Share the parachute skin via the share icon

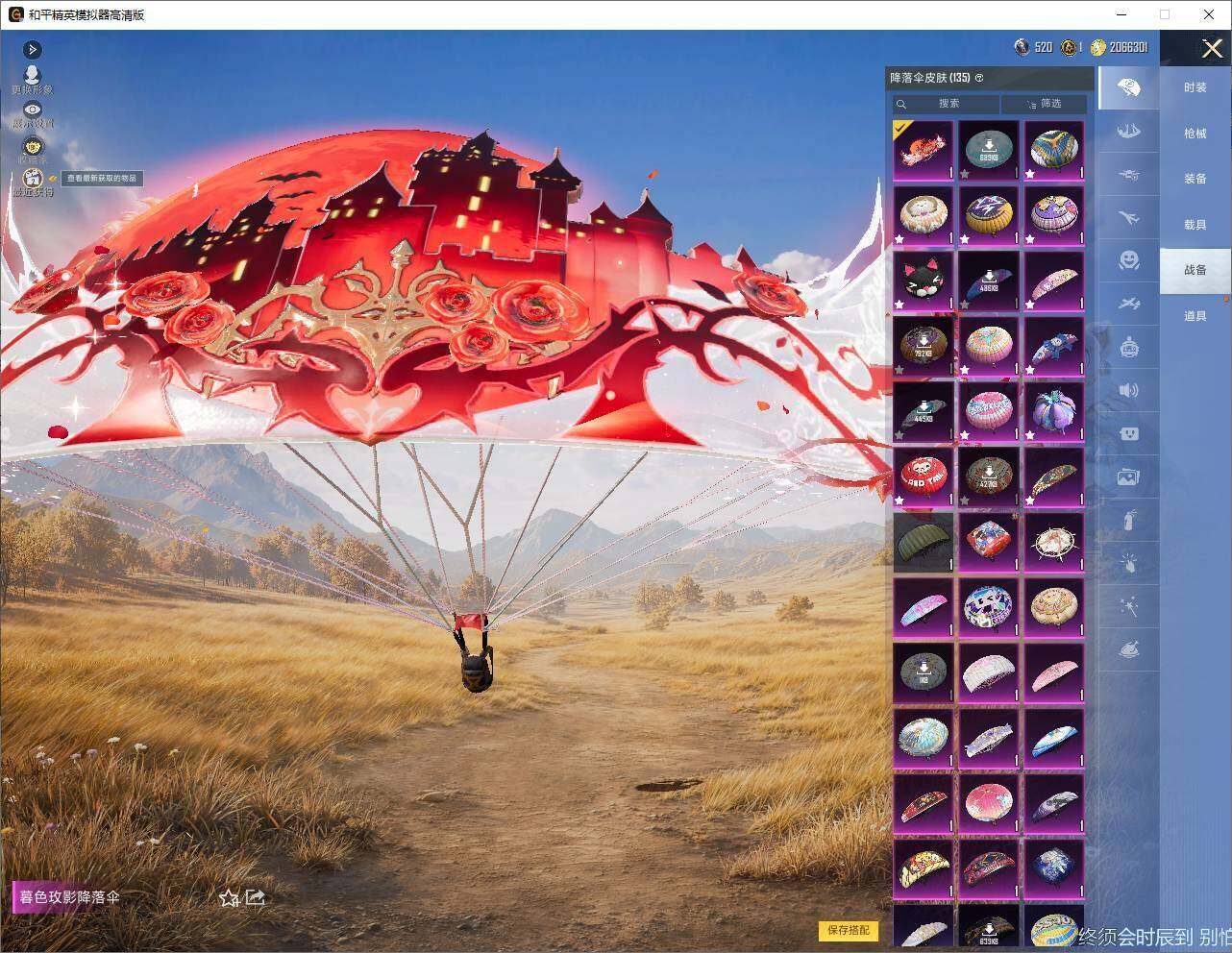(x=256, y=897)
